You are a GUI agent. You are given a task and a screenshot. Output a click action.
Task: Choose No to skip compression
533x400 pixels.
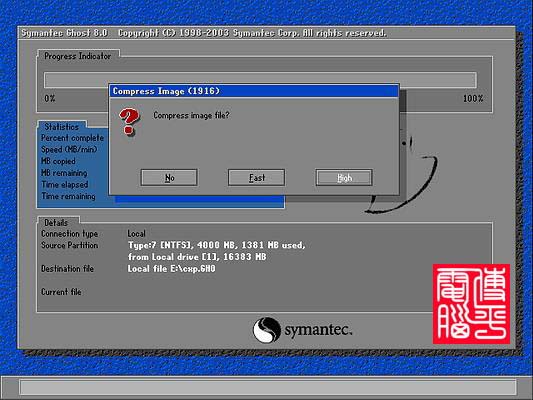pyautogui.click(x=169, y=178)
